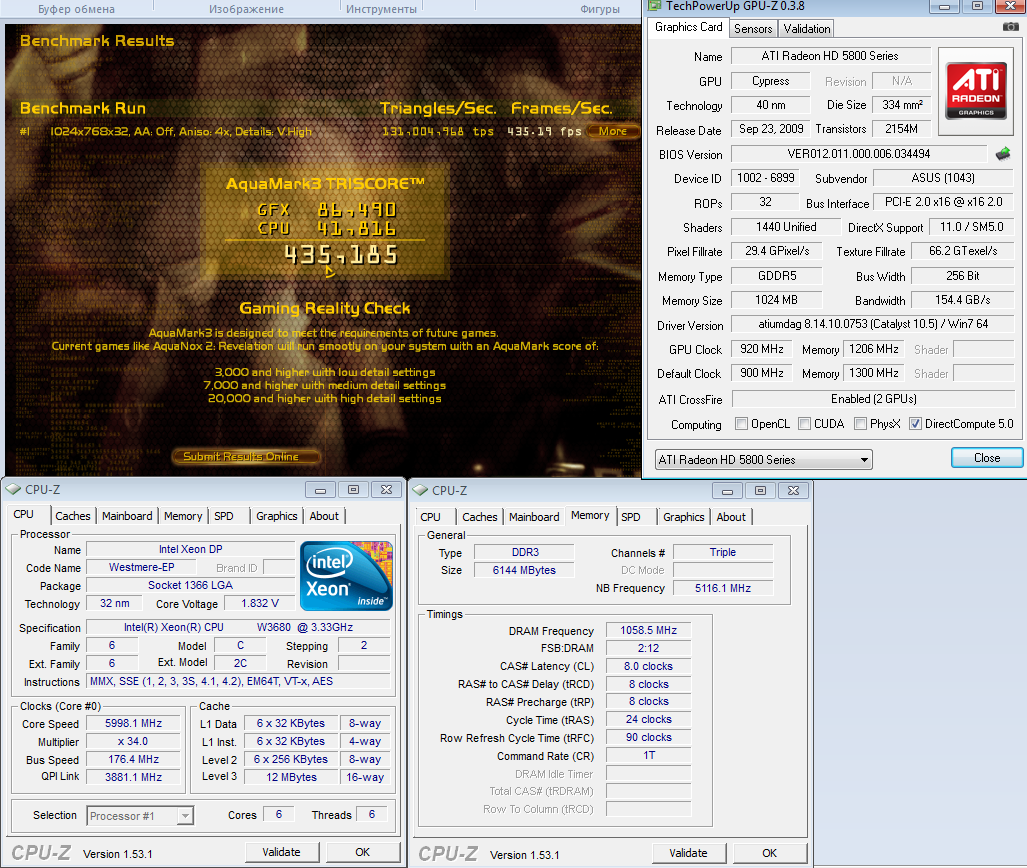Open About tab in right CPU-Z window
This screenshot has width=1027, height=868.
pyautogui.click(x=731, y=518)
